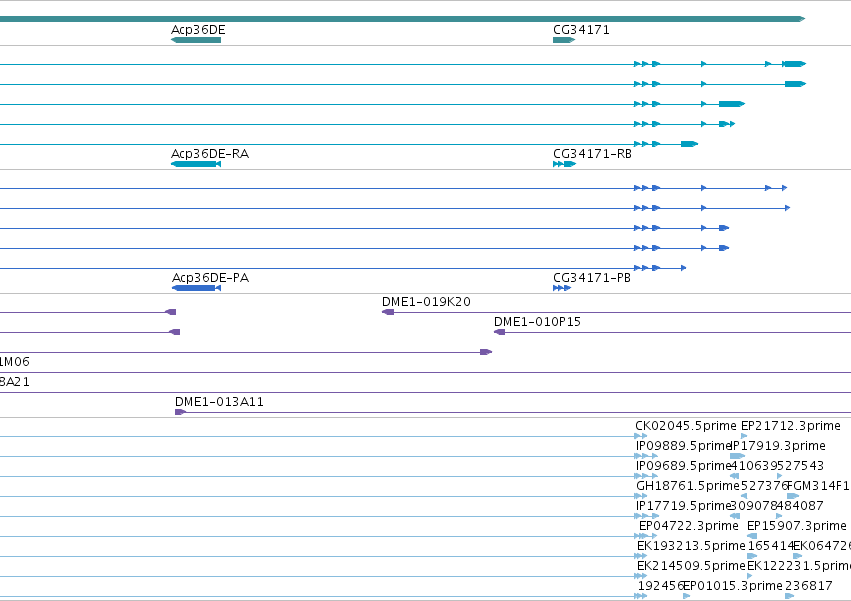Open the CG34171-RB transcript label

click(592, 154)
